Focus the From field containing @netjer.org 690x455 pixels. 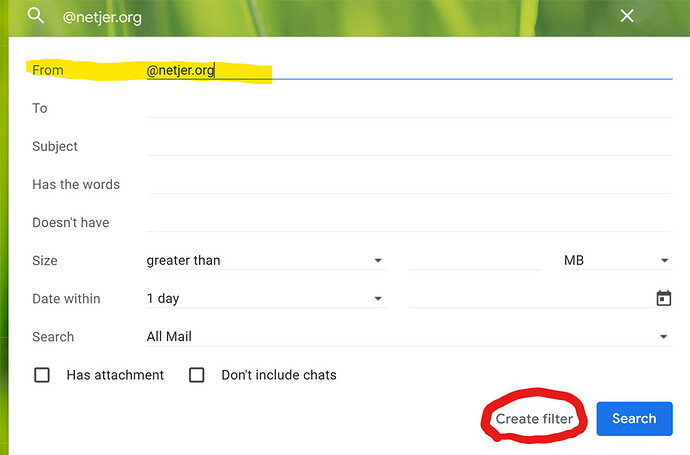409,70
